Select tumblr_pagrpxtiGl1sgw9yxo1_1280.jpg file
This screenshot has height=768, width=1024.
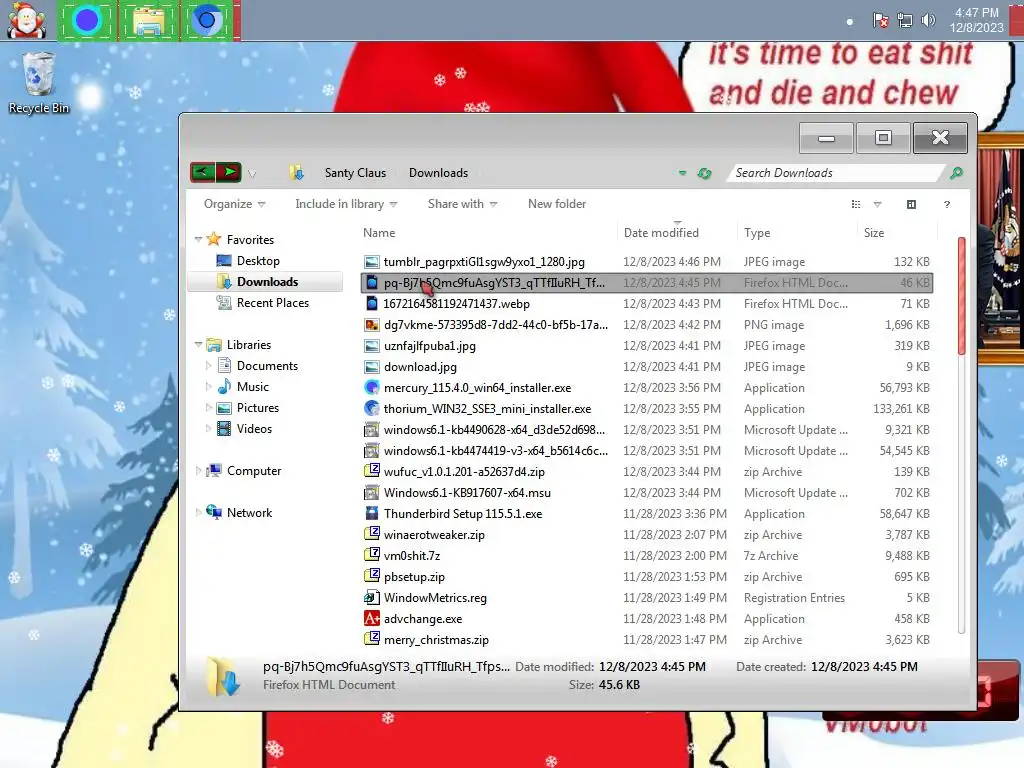point(484,262)
